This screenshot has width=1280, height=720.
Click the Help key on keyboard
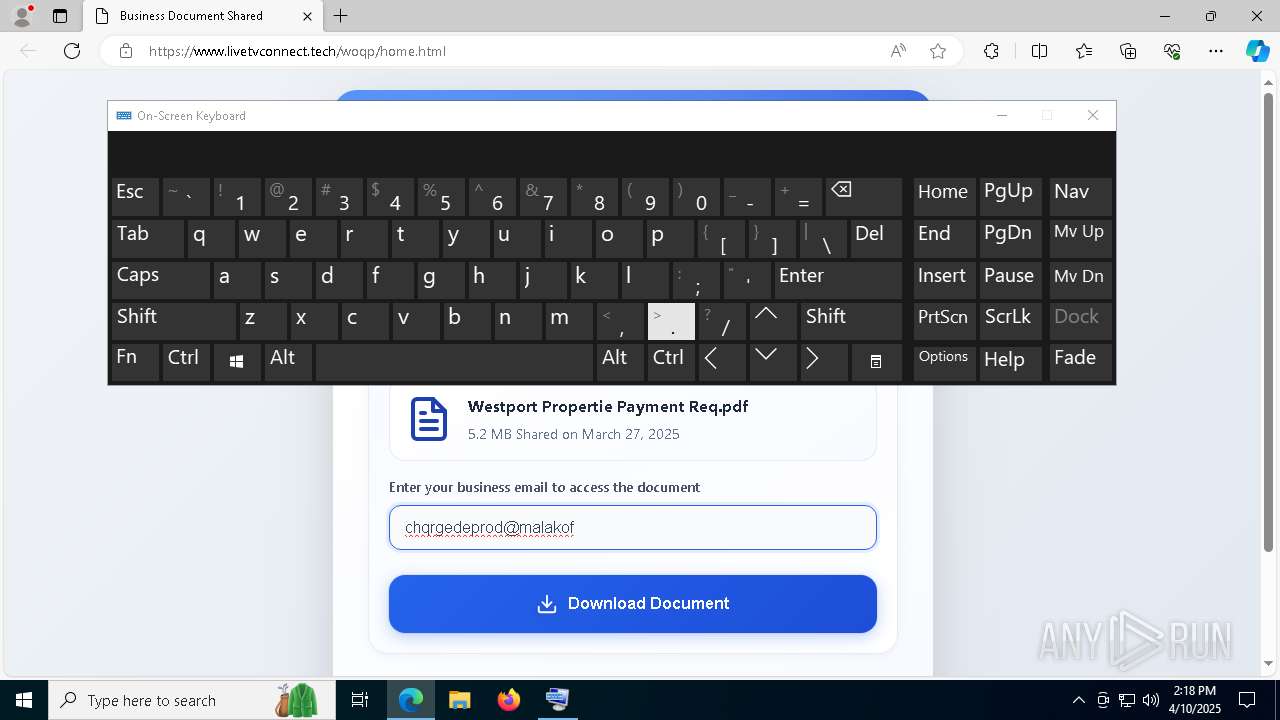pyautogui.click(x=1011, y=362)
